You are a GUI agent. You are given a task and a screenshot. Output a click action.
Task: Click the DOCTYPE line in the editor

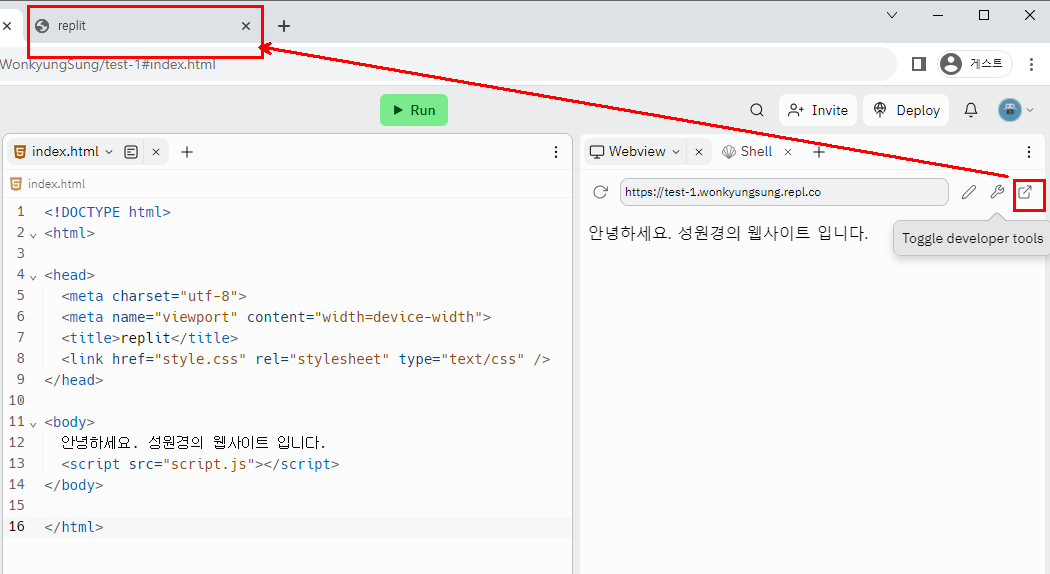click(107, 212)
